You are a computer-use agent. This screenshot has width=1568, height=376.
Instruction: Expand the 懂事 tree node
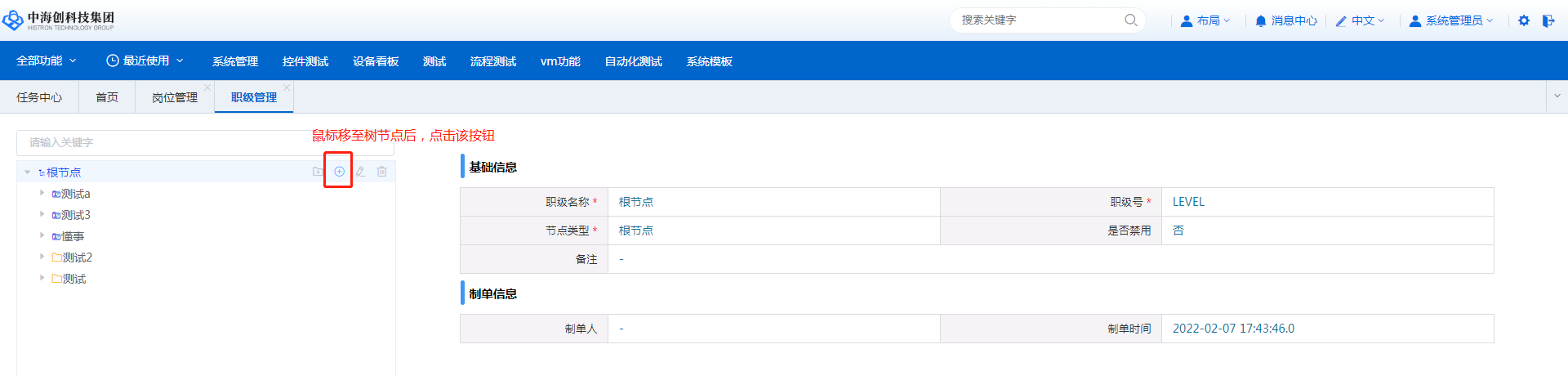42,235
